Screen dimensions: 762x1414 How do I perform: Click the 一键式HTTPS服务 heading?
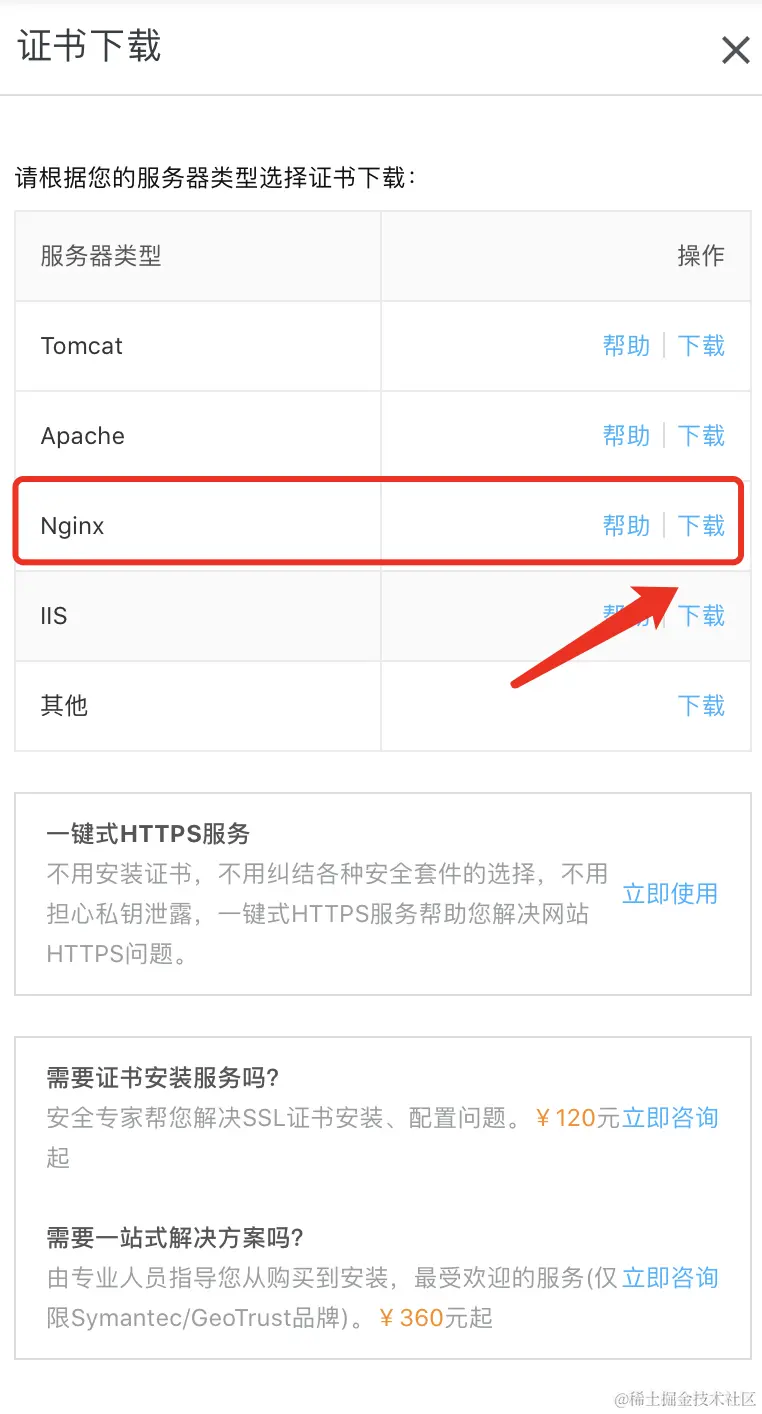click(148, 834)
